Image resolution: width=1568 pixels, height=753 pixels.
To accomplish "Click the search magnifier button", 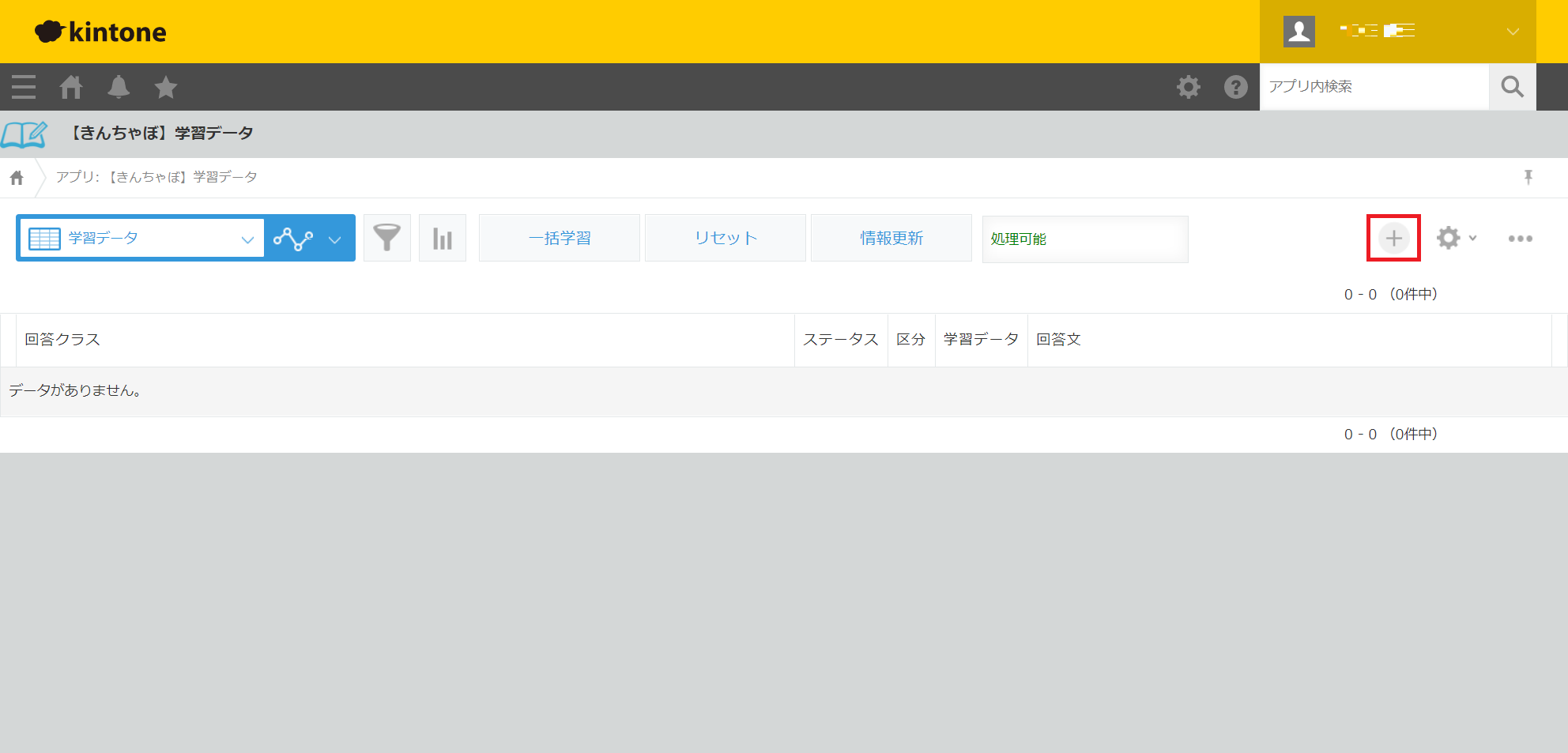I will pyautogui.click(x=1512, y=87).
